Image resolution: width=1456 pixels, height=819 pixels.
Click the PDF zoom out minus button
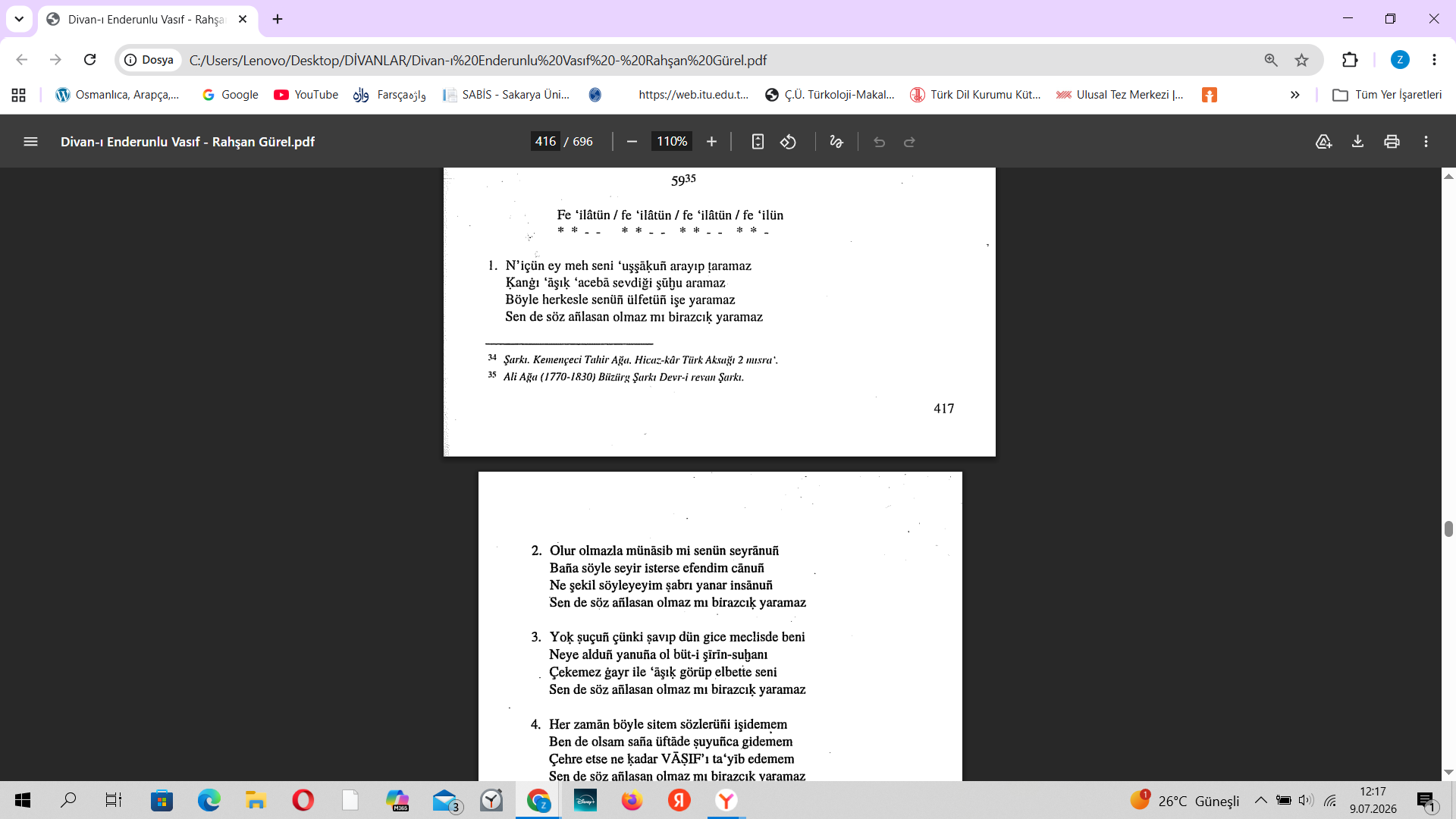pos(632,142)
